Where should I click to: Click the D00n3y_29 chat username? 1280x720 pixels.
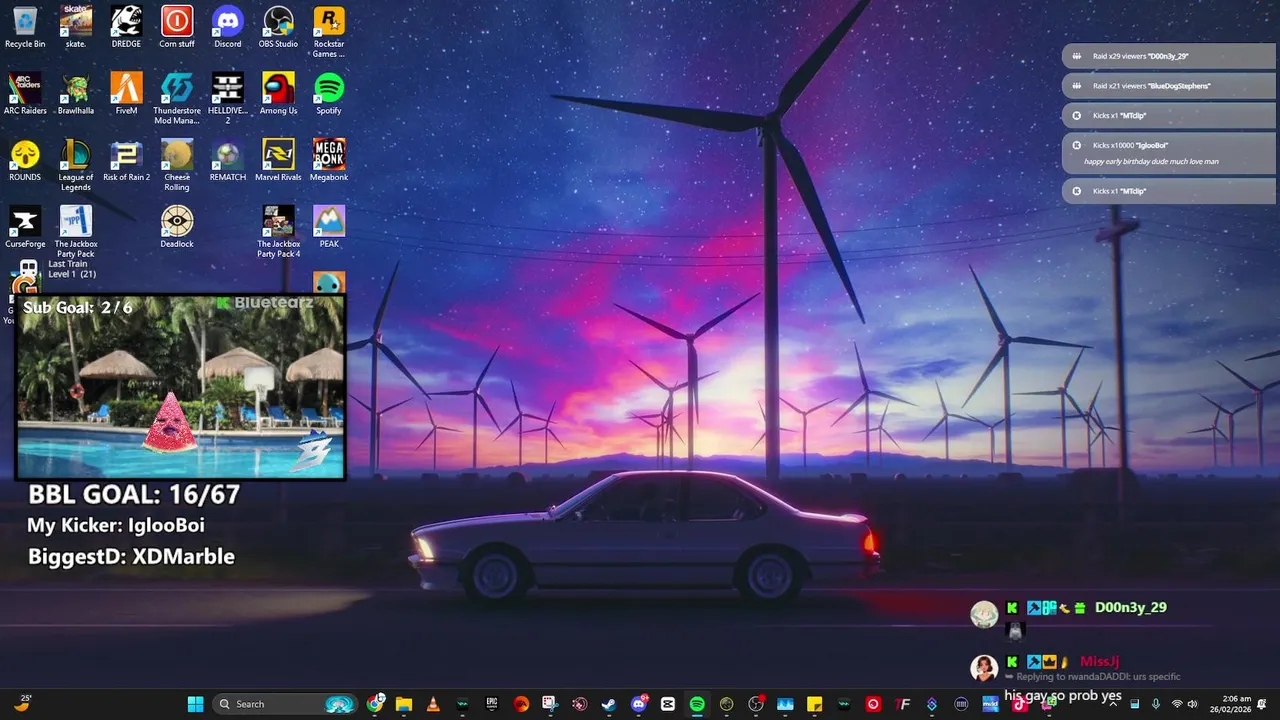pyautogui.click(x=1130, y=608)
